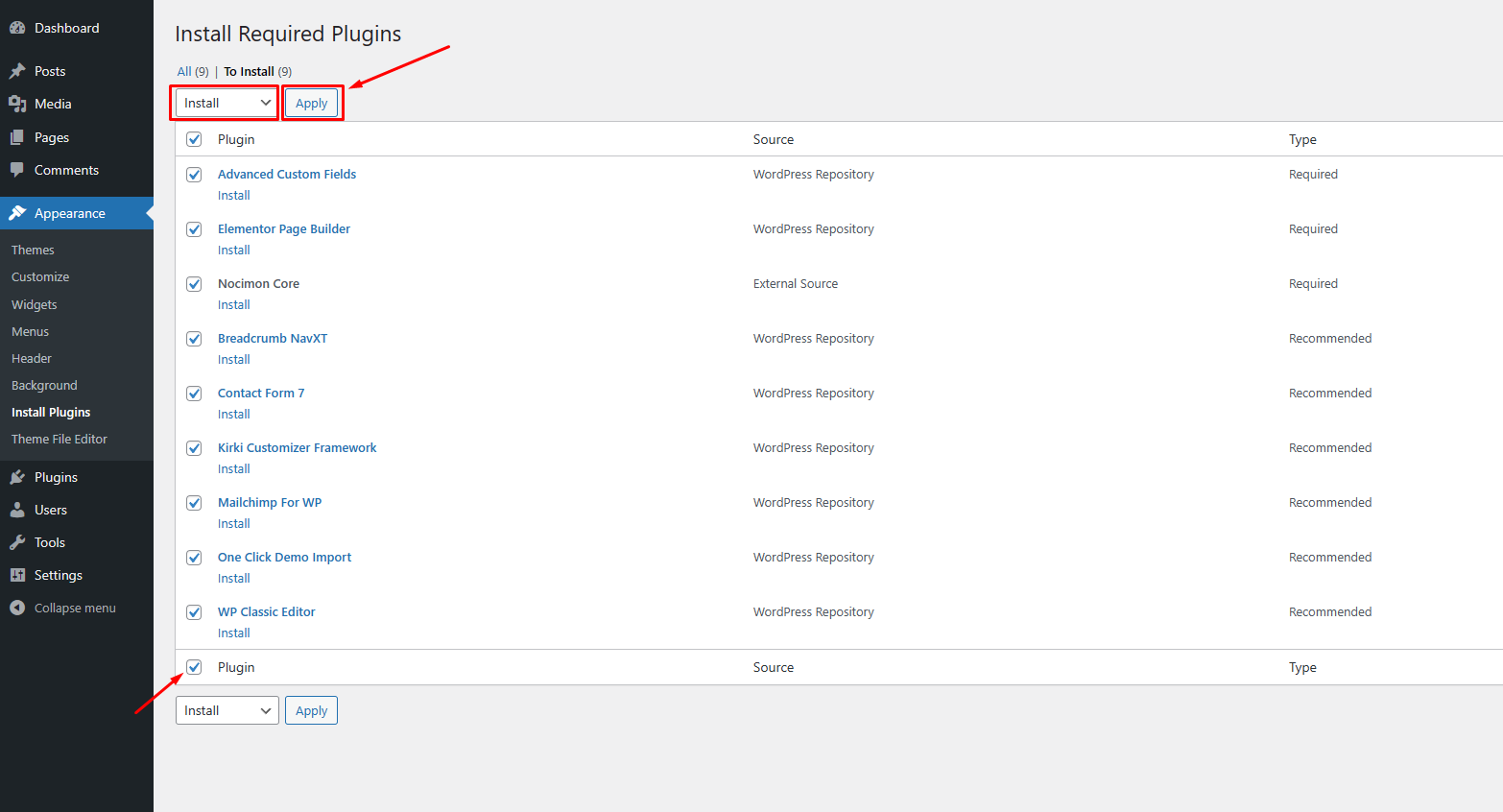Click Install under Elementor Page Builder
1503x812 pixels.
click(234, 250)
